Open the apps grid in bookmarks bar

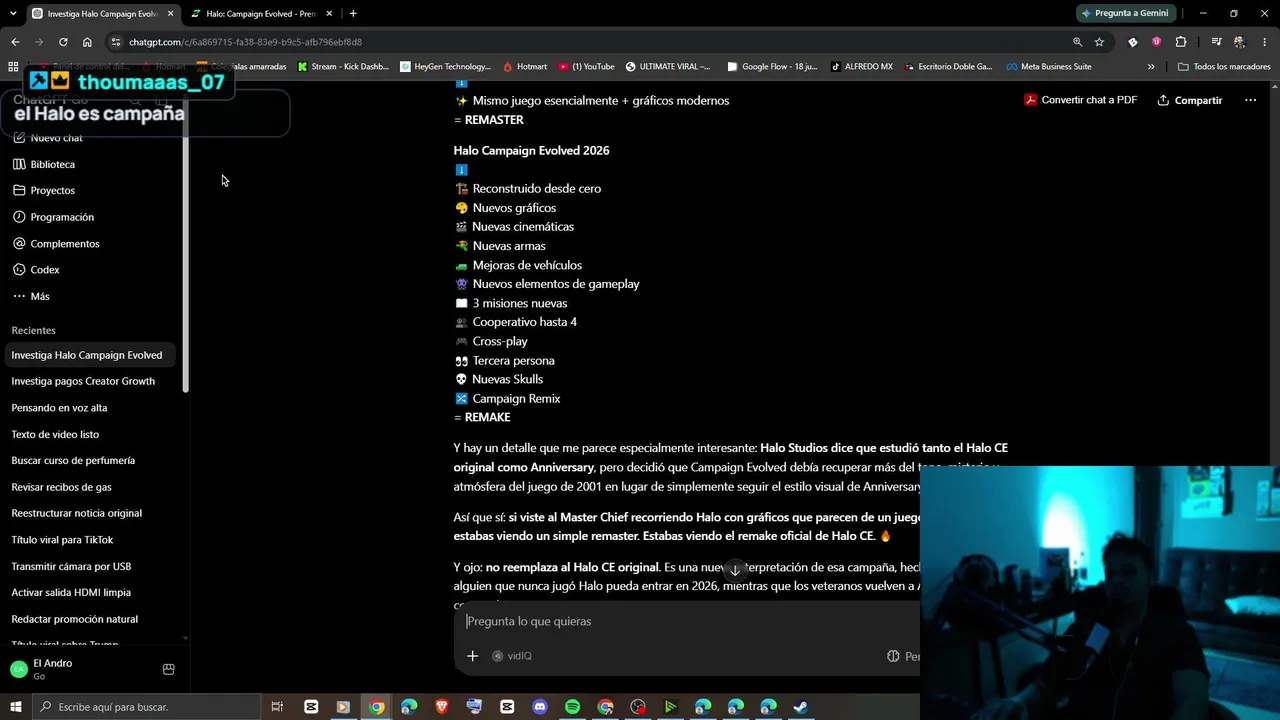[x=13, y=67]
